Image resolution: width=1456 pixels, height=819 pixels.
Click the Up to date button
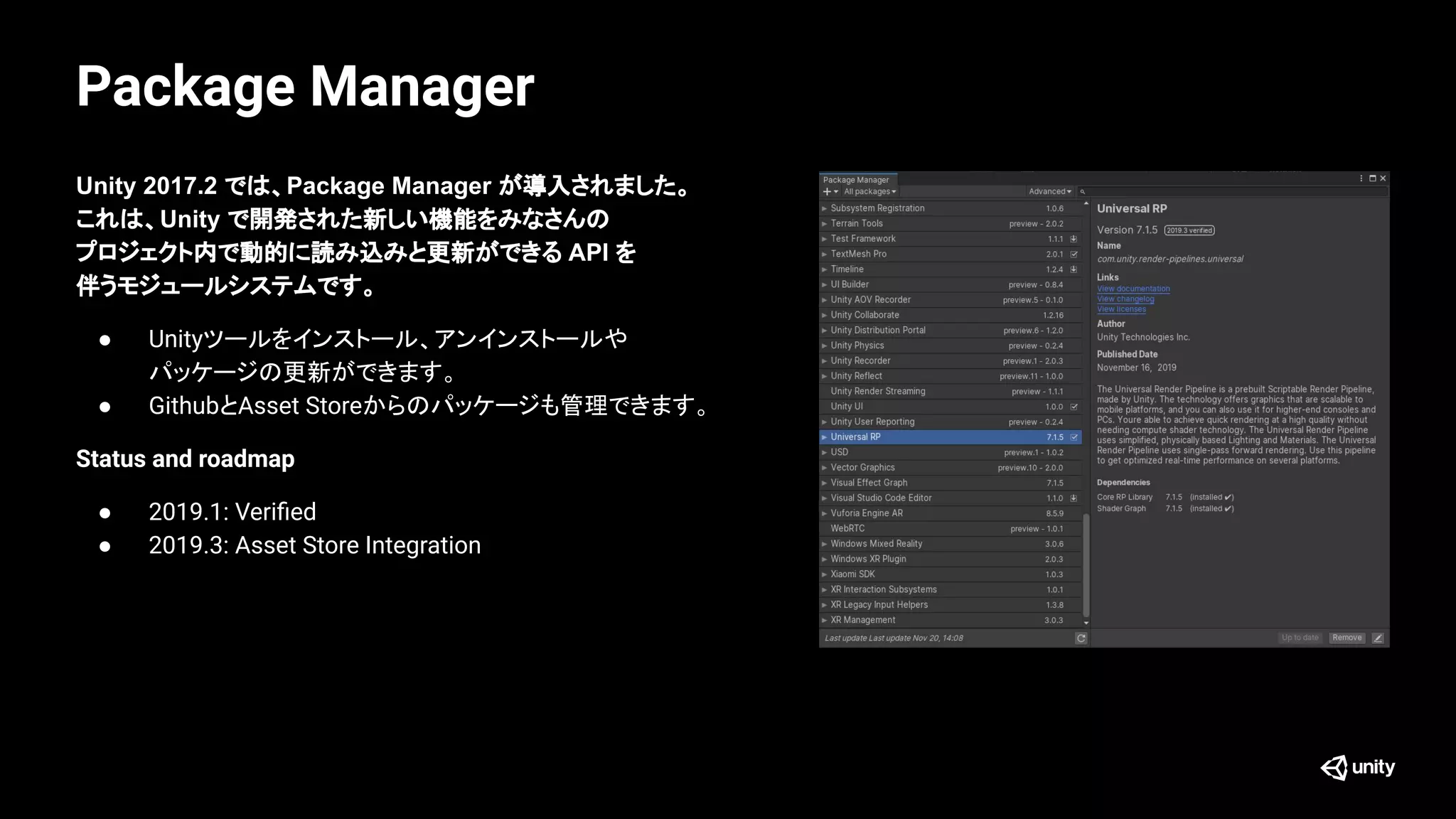1300,638
